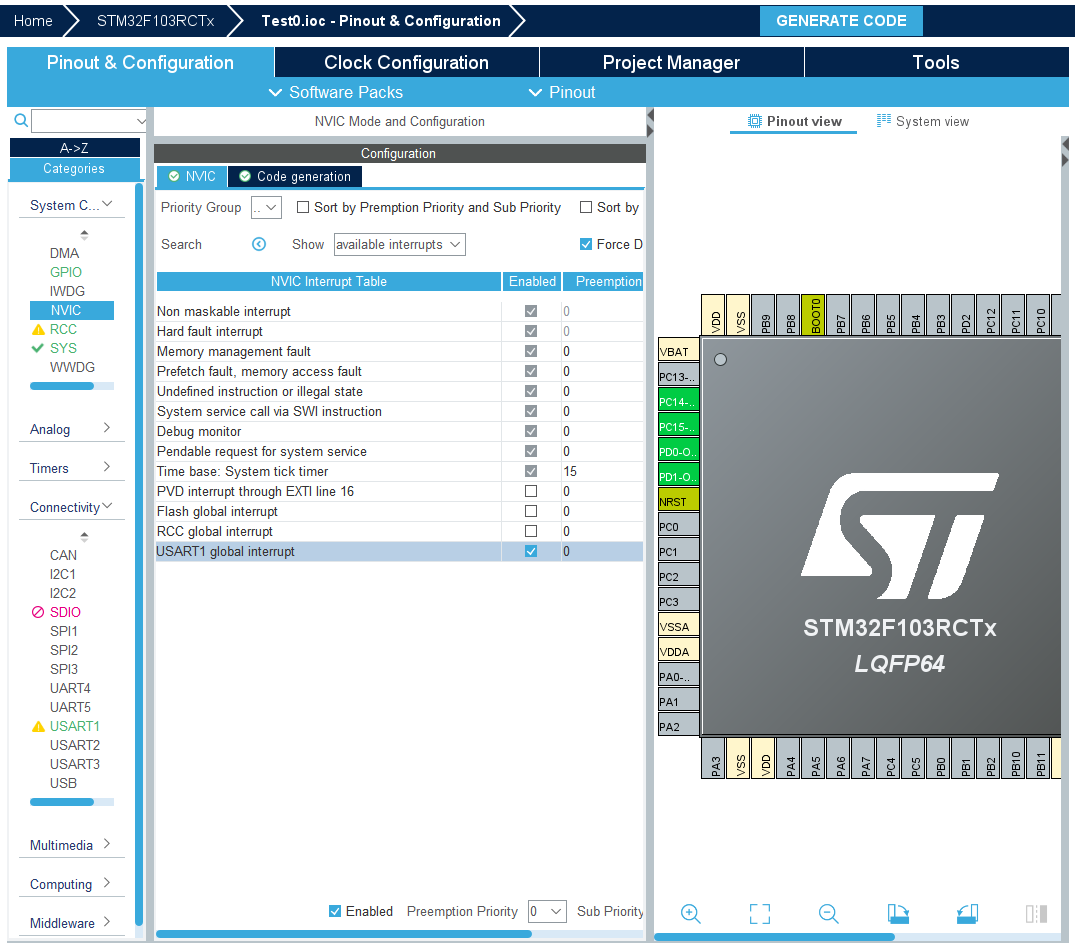Enable PVD interrupt through EXTI line 16
Image resolution: width=1075 pixels, height=946 pixels.
click(531, 491)
